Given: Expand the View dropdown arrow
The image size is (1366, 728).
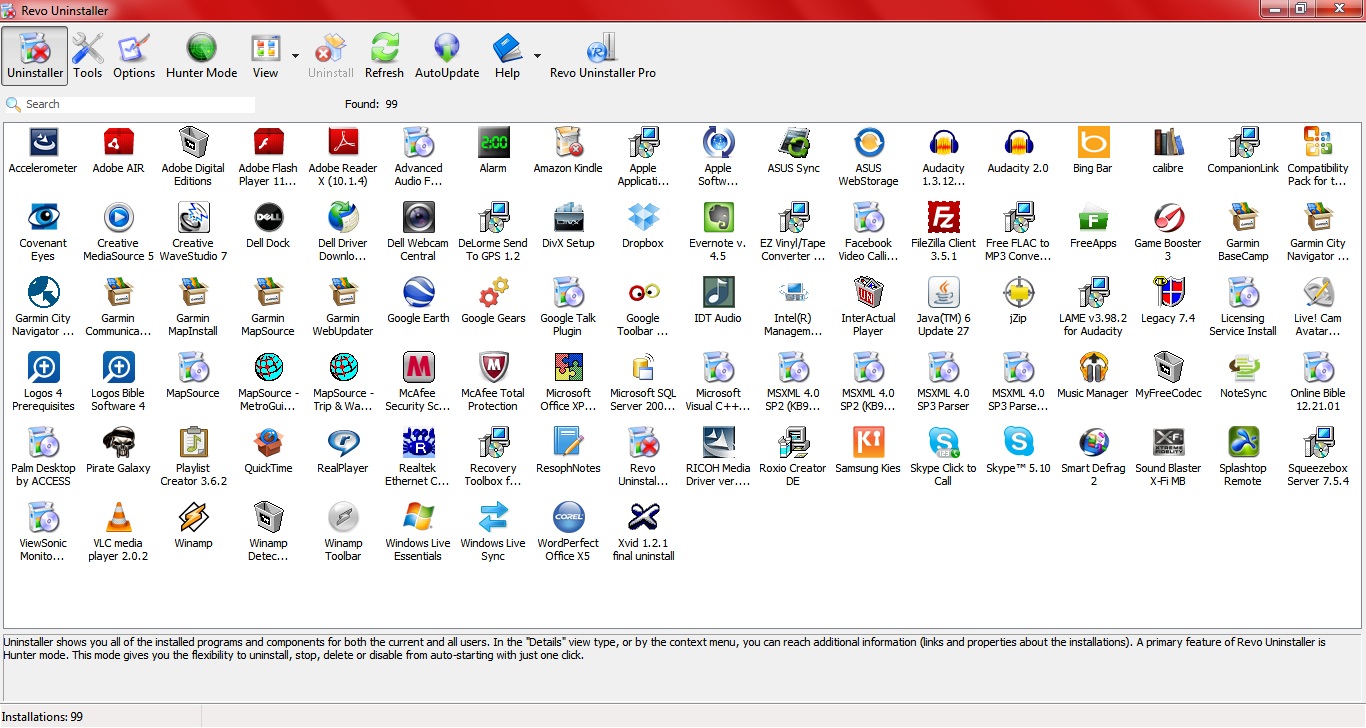Looking at the screenshot, I should (295, 56).
